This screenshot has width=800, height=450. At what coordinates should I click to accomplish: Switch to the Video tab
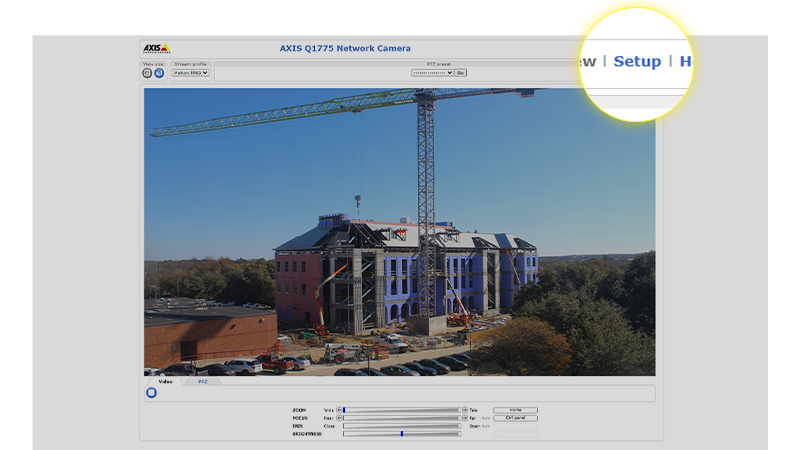click(165, 381)
